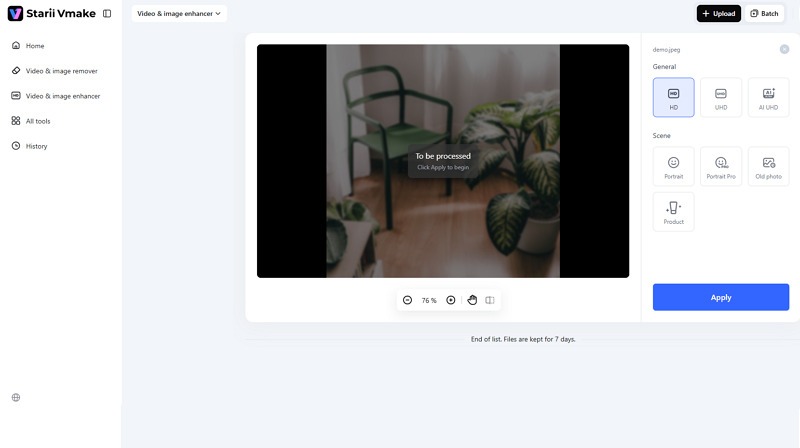800x448 pixels.
Task: Zoom in the preview
Action: point(451,300)
